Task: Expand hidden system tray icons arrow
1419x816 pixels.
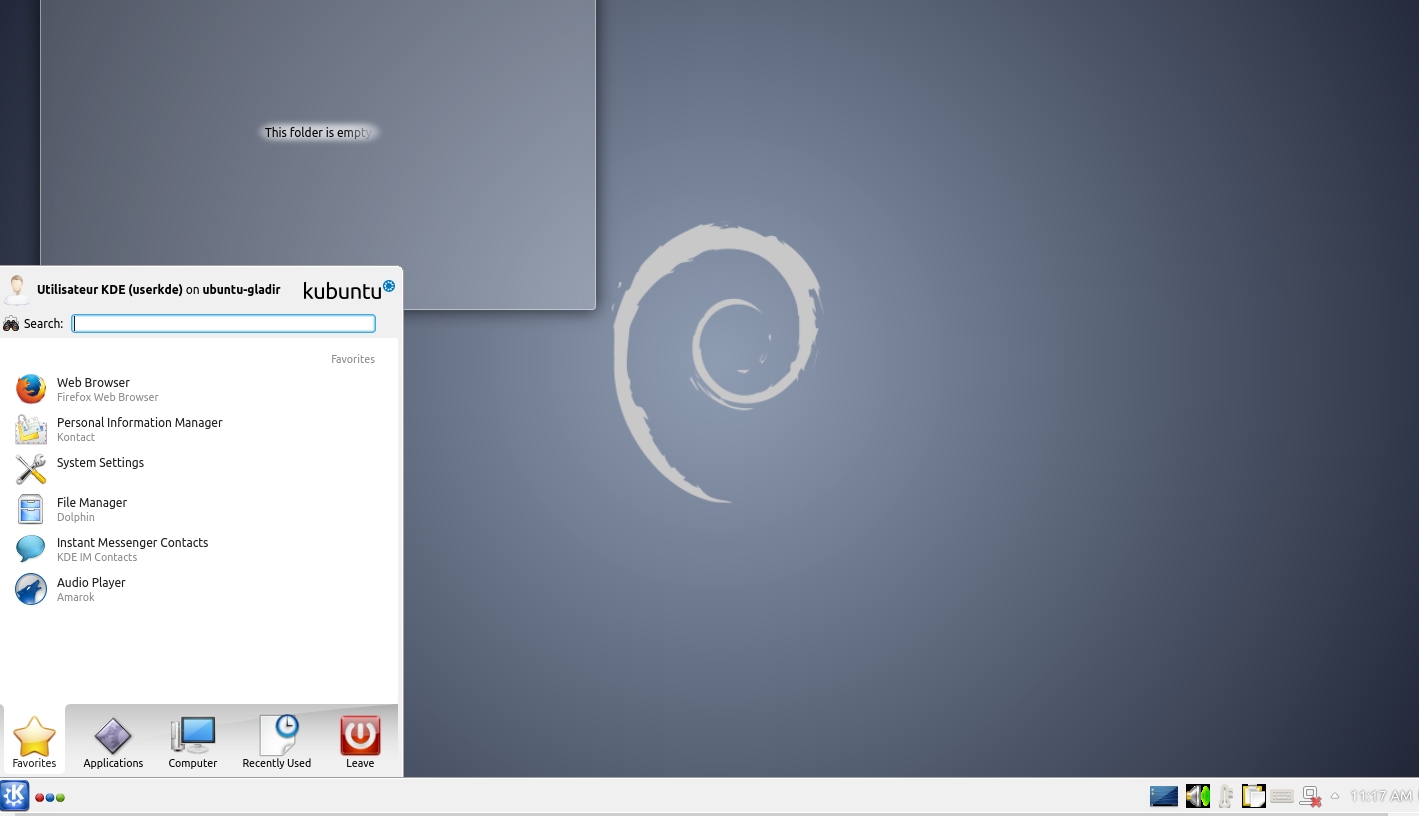Action: (x=1334, y=796)
